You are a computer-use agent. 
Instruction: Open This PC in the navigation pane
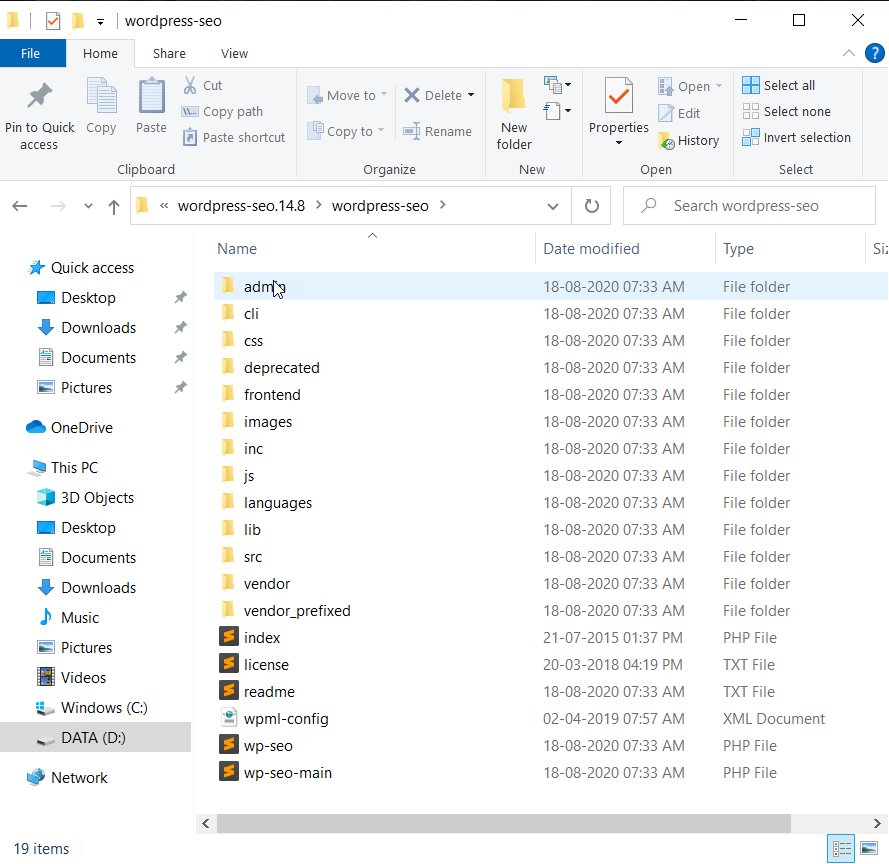pos(64,468)
